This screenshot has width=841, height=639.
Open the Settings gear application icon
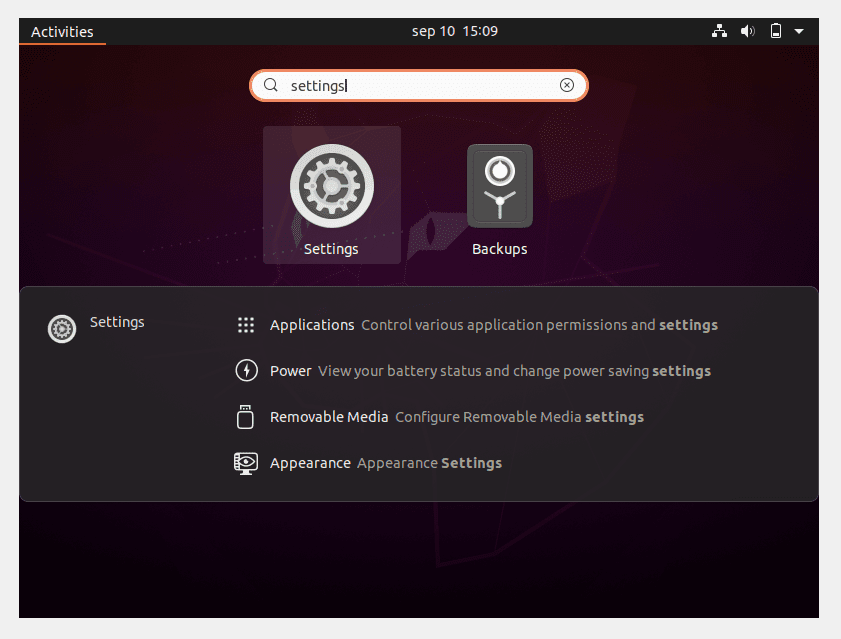(331, 186)
